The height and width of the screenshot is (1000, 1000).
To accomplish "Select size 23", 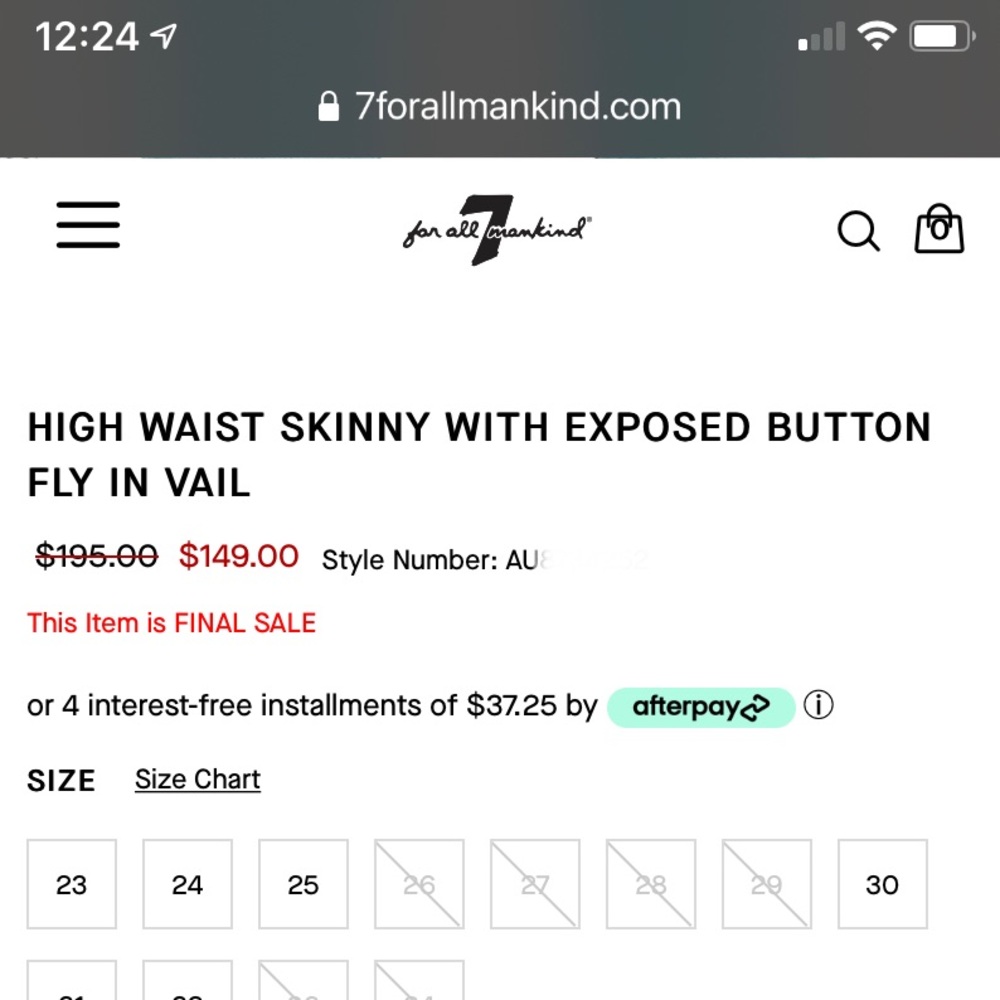I will pyautogui.click(x=72, y=884).
